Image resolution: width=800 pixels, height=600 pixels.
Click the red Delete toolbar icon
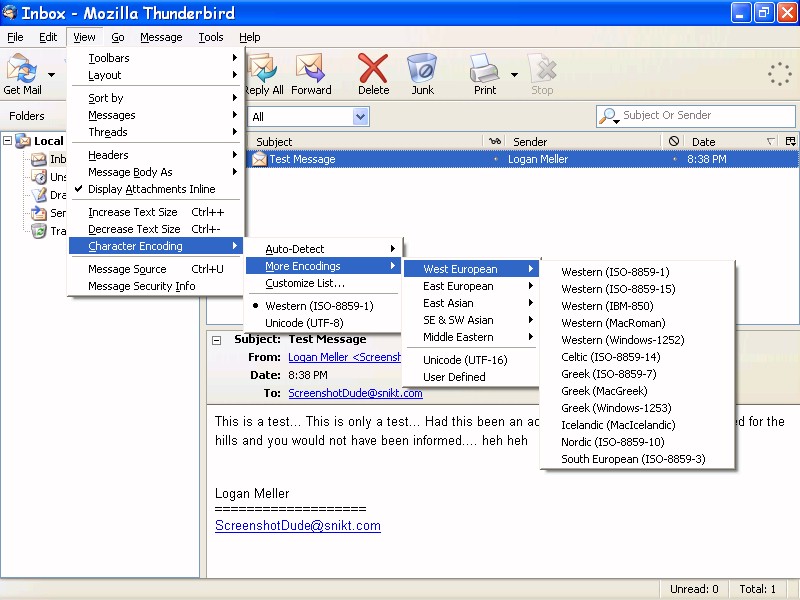click(x=373, y=68)
